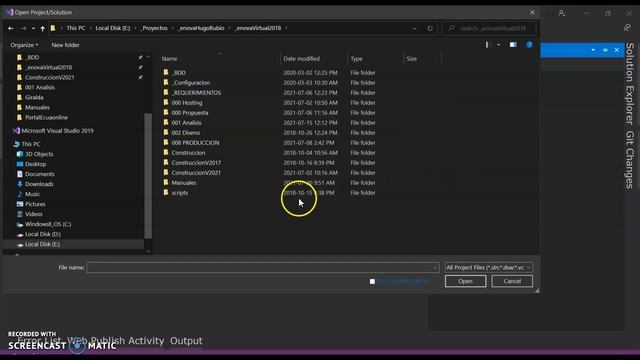This screenshot has width=640, height=360.
Task: Toggle the preview pane
Action: [513, 44]
